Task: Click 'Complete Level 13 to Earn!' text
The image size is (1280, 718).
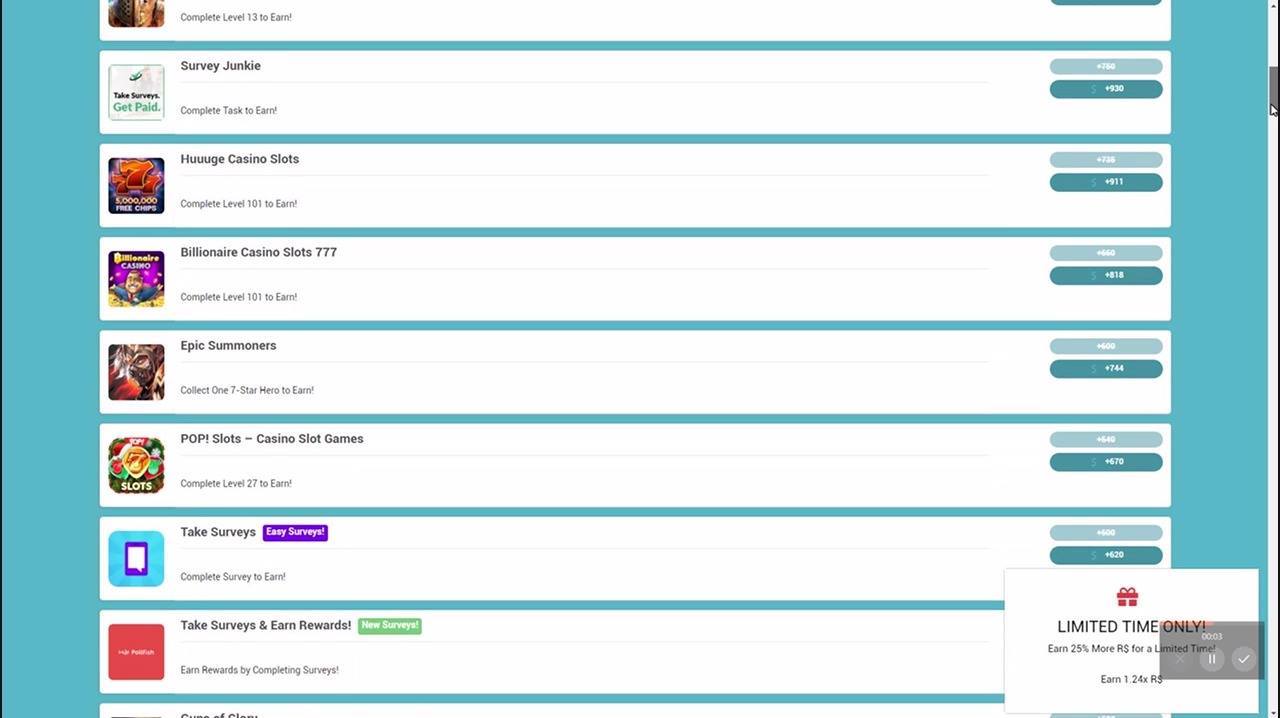Action: pyautogui.click(x=236, y=18)
